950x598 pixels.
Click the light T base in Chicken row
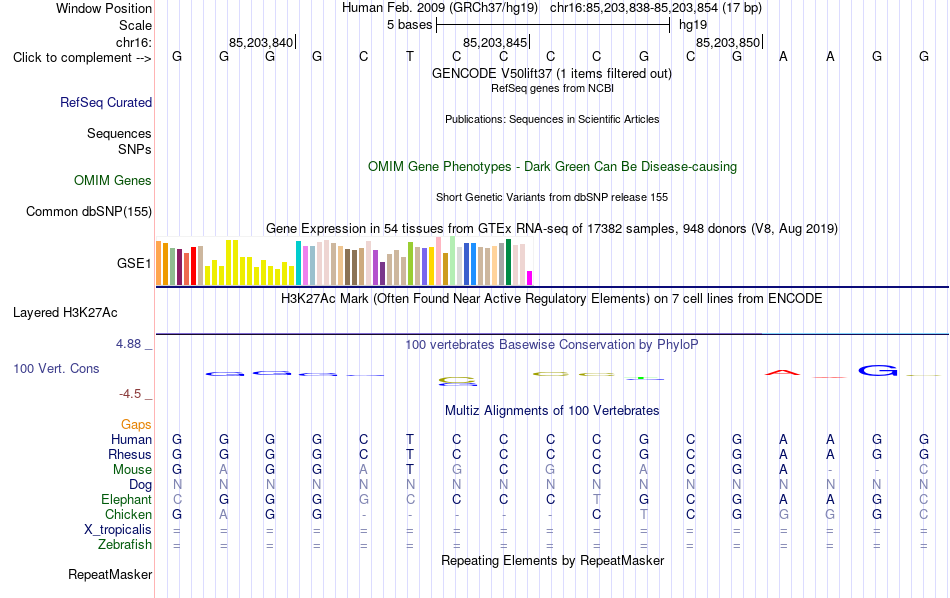tap(643, 514)
